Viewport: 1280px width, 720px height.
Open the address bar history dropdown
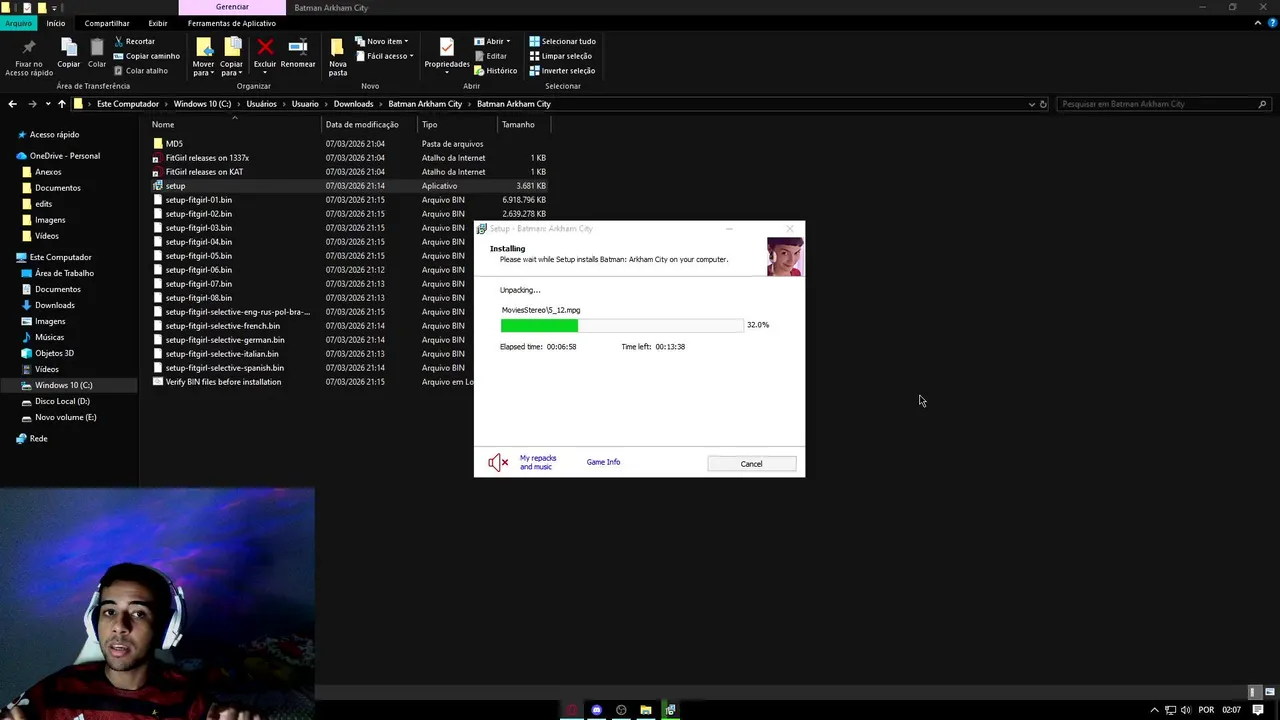click(1031, 104)
